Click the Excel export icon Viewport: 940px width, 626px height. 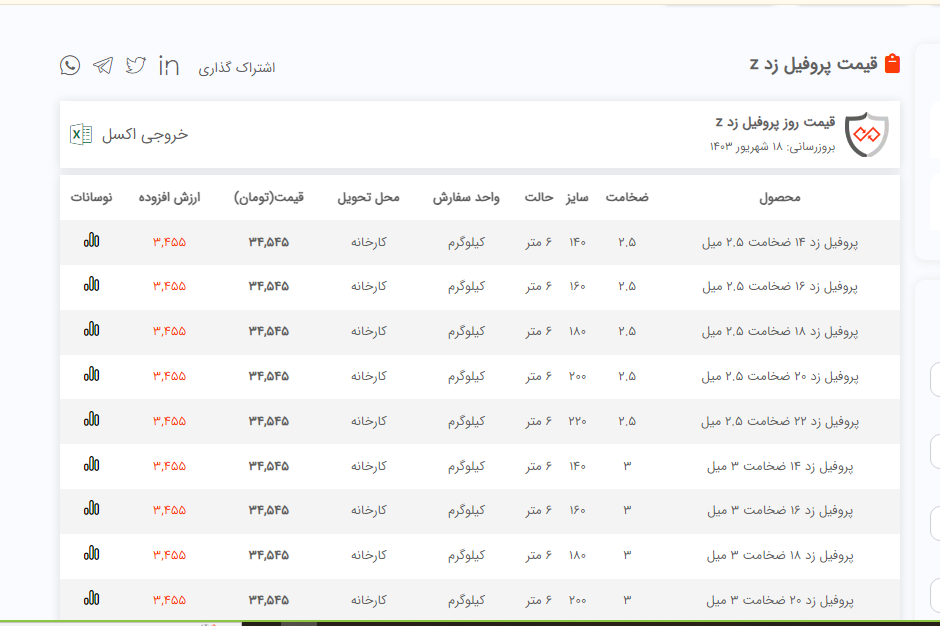[81, 134]
